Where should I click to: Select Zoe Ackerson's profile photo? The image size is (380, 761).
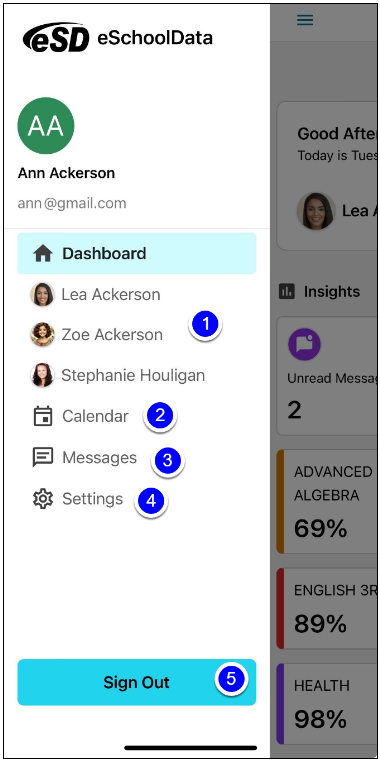point(42,334)
